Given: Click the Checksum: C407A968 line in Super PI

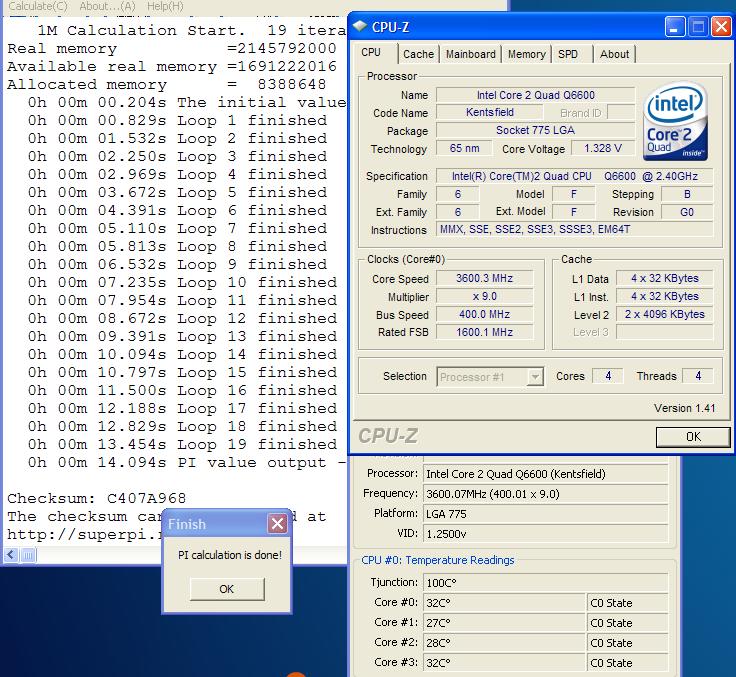Looking at the screenshot, I should [x=97, y=498].
